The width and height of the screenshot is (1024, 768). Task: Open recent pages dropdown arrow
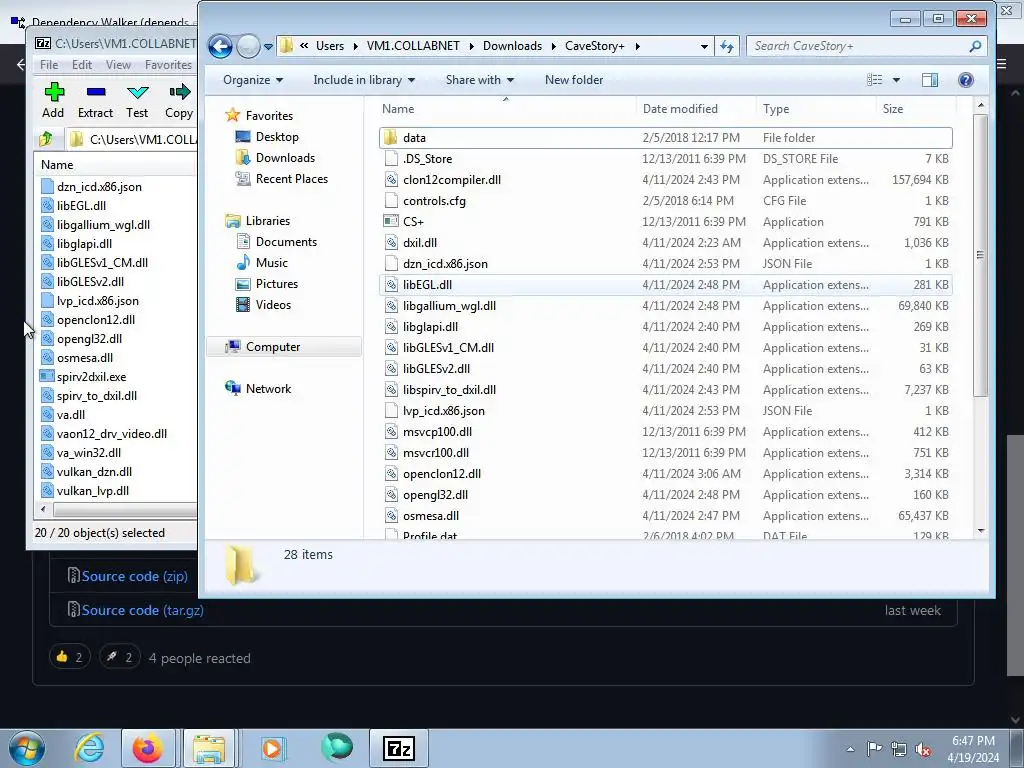tap(268, 47)
